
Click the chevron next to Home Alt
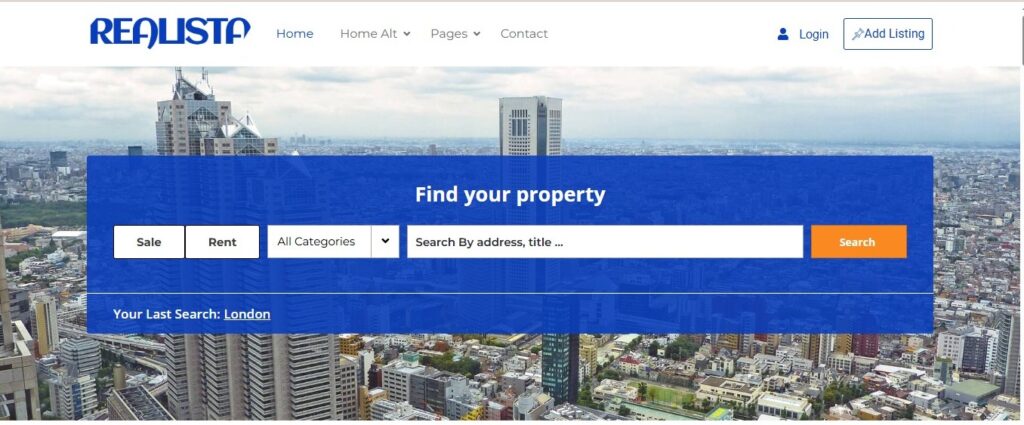point(406,34)
